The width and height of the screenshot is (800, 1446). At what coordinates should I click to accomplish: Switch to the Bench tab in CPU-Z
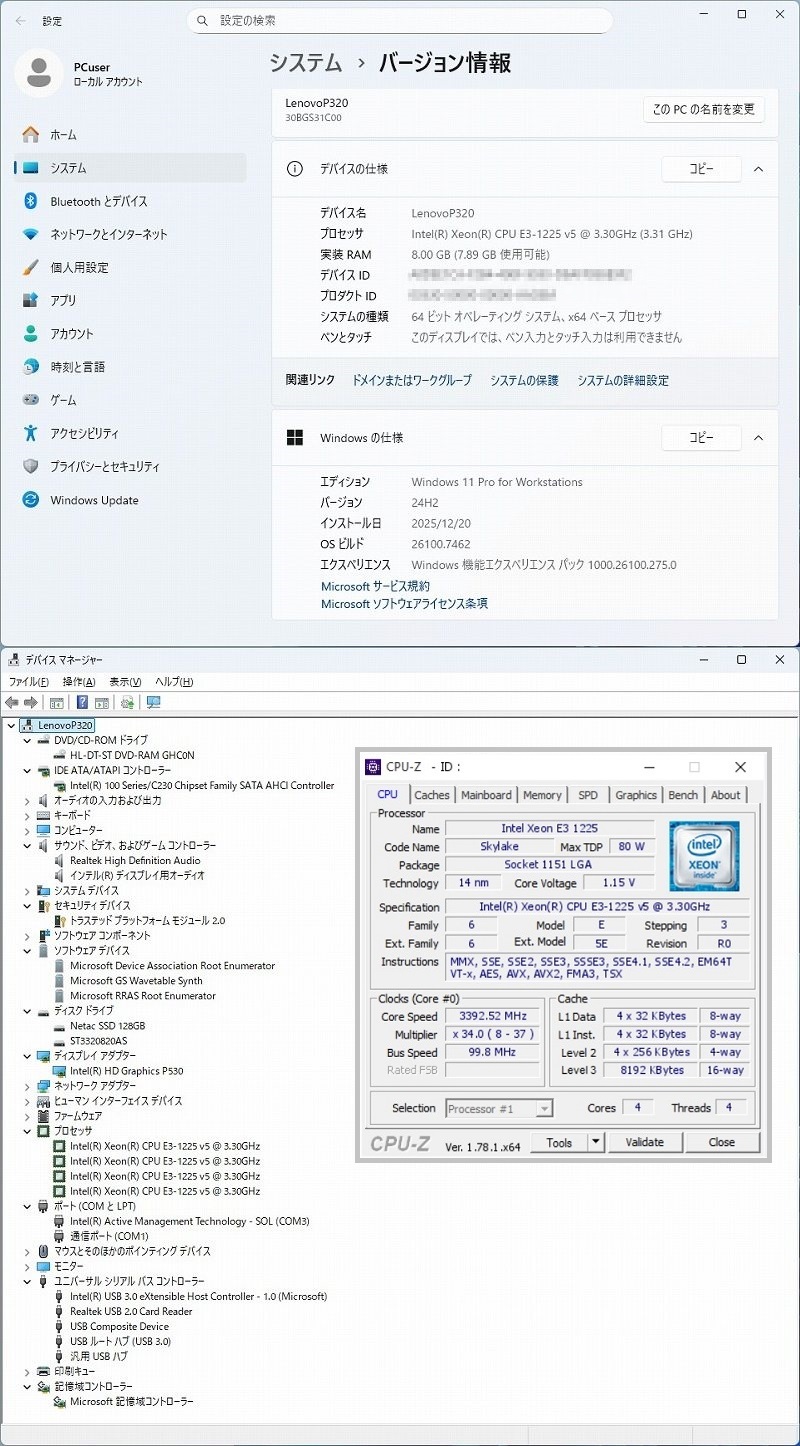click(x=682, y=795)
